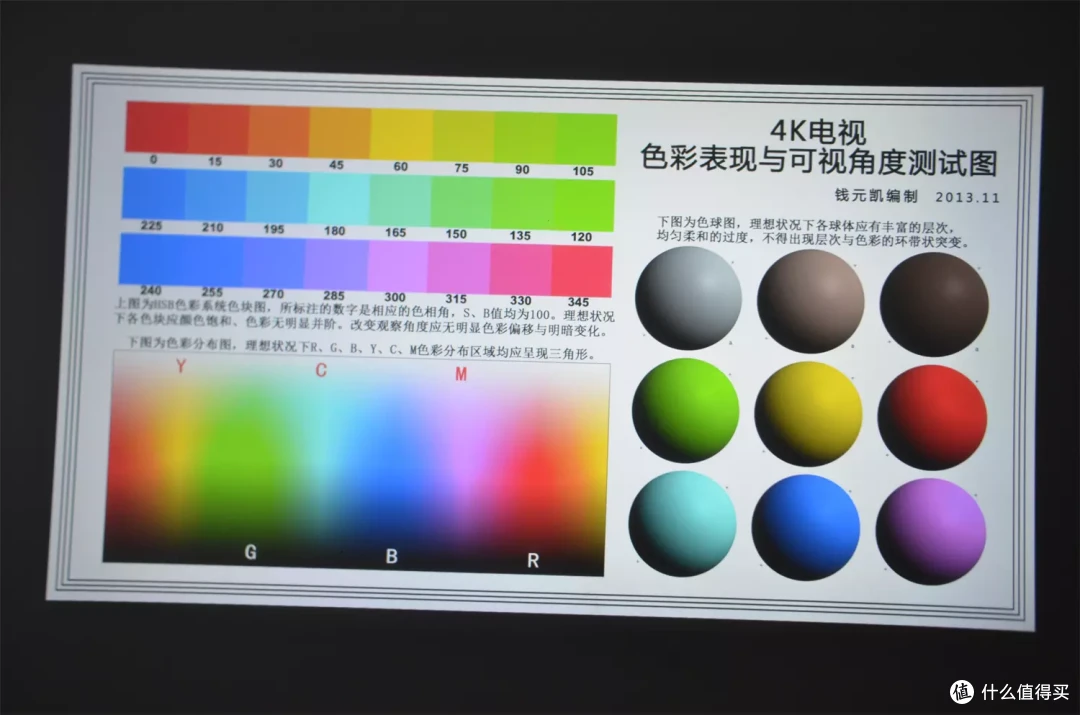Click the red letter C label

pyautogui.click(x=321, y=371)
